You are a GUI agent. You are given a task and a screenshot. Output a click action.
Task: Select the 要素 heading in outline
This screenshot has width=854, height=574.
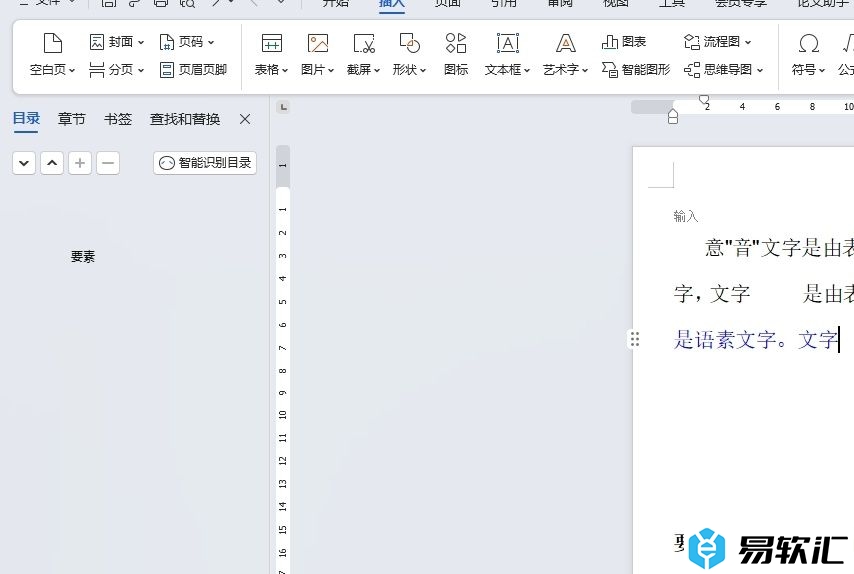click(83, 257)
